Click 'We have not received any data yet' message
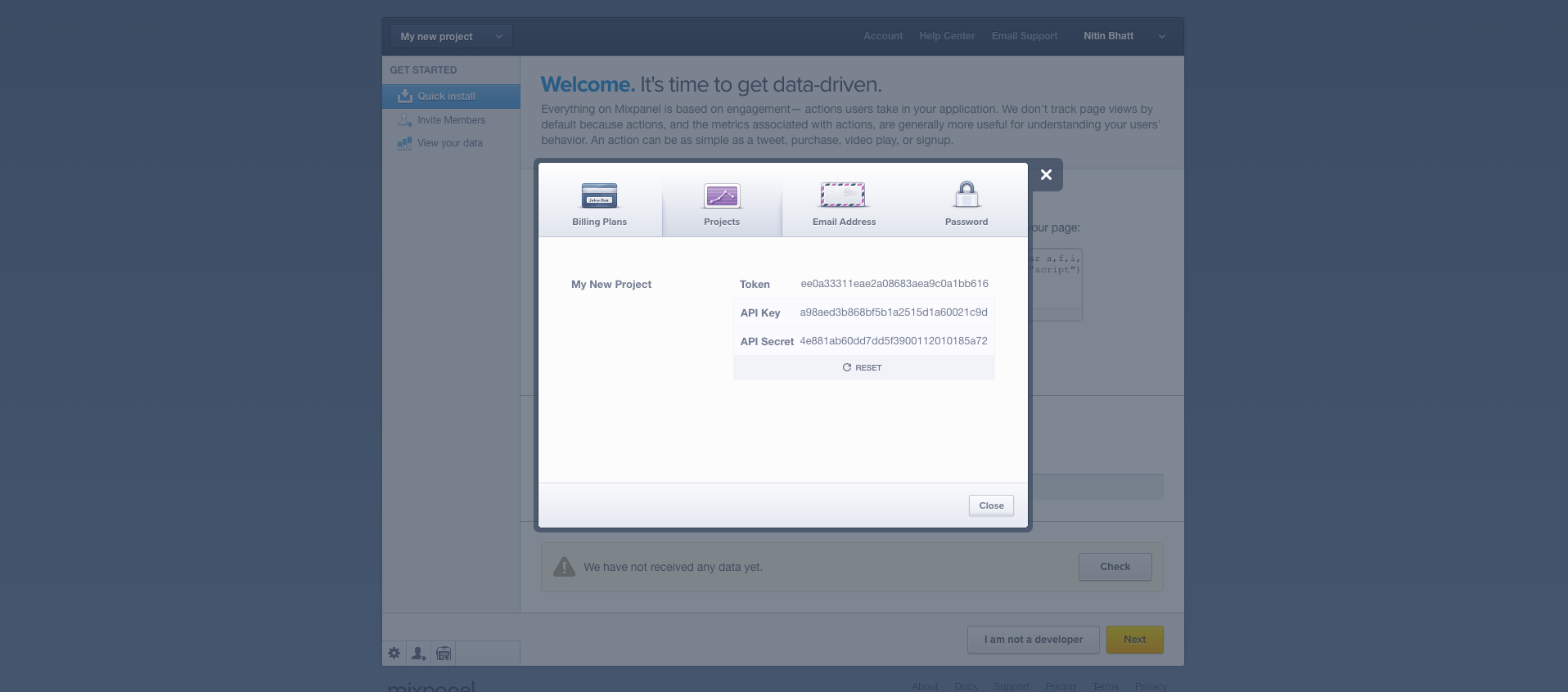Screen dimensions: 1568x692 click(x=673, y=567)
